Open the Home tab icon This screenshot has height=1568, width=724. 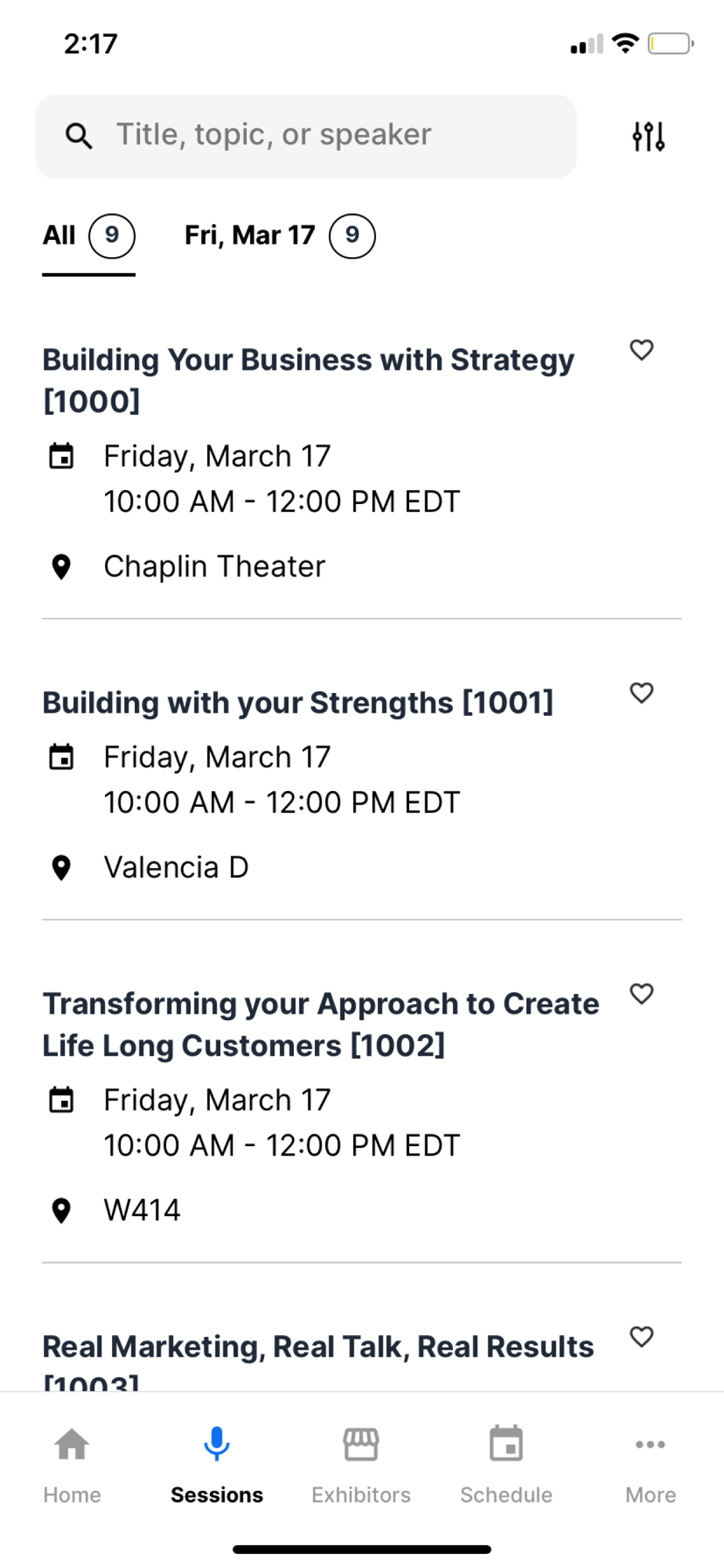pyautogui.click(x=72, y=1444)
